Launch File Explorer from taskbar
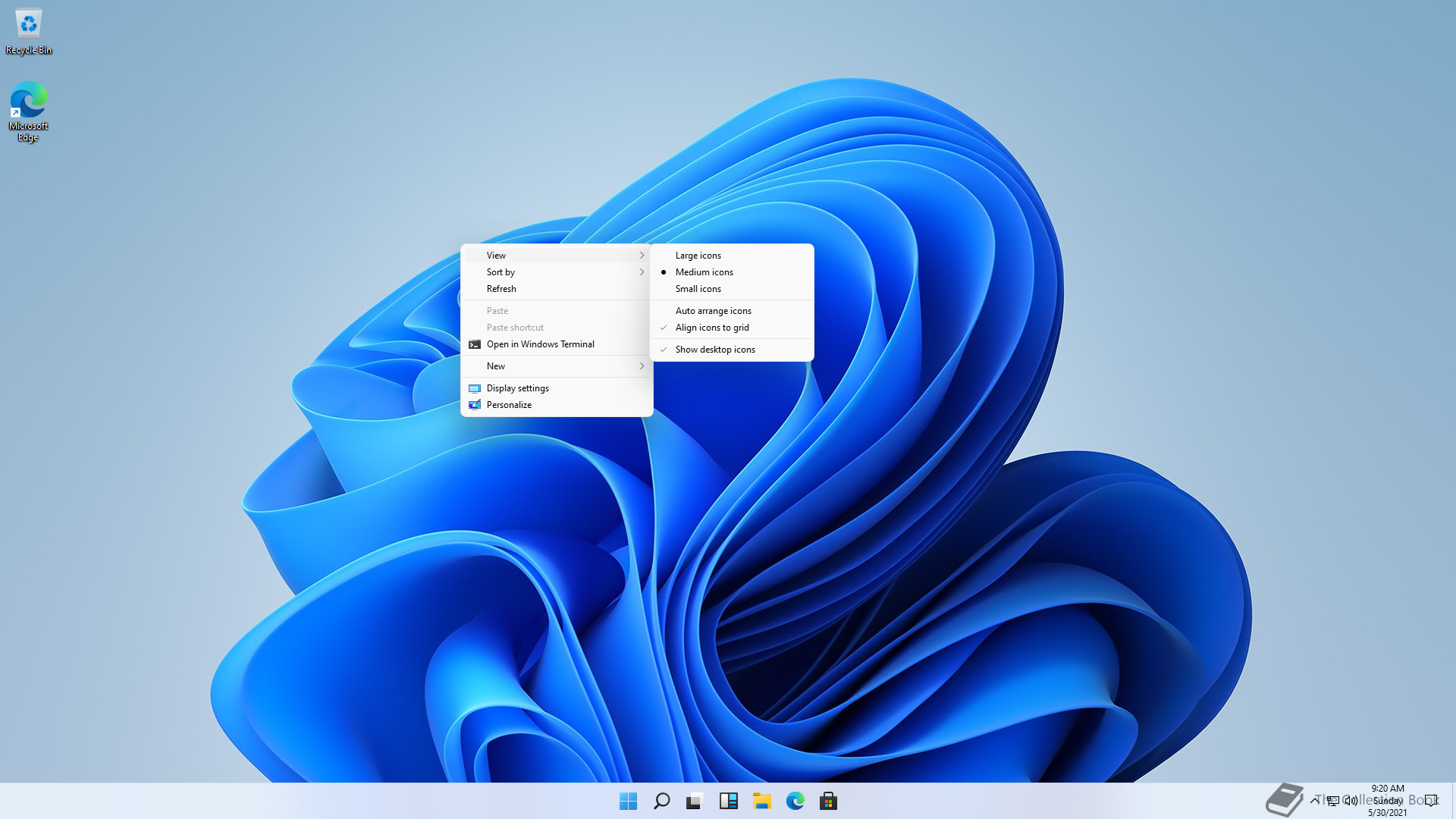 point(761,801)
